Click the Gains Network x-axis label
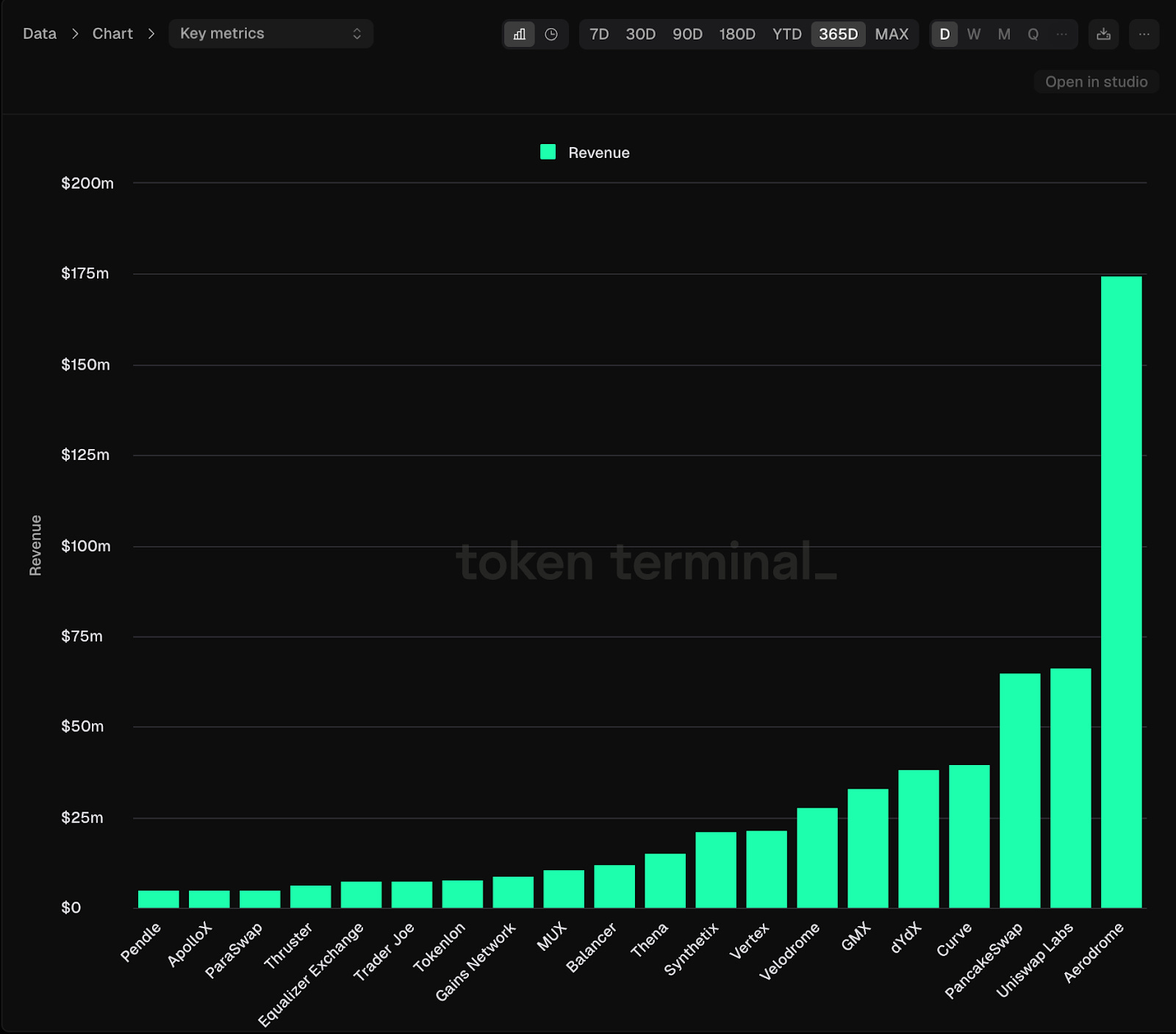 pos(476,962)
